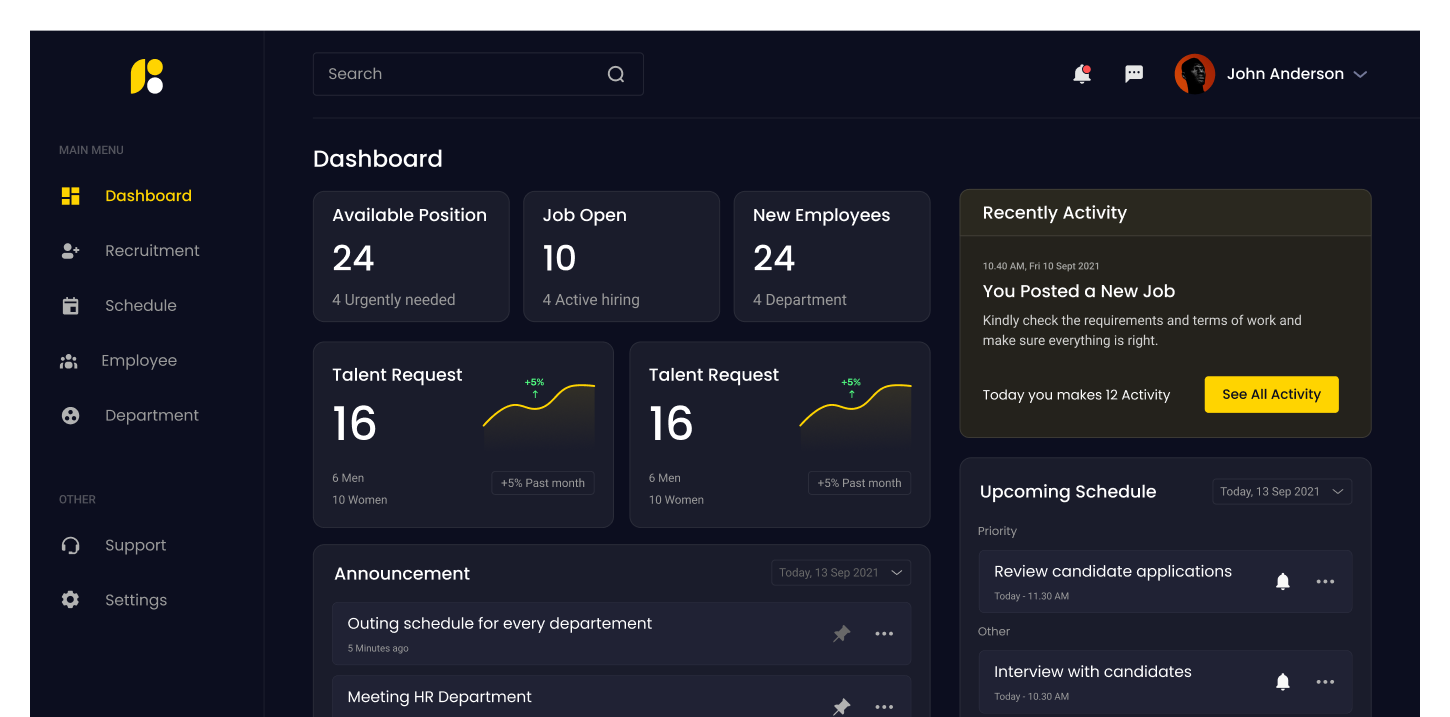Go to Recruitment in the sidebar
The image size is (1450, 717).
(x=152, y=251)
